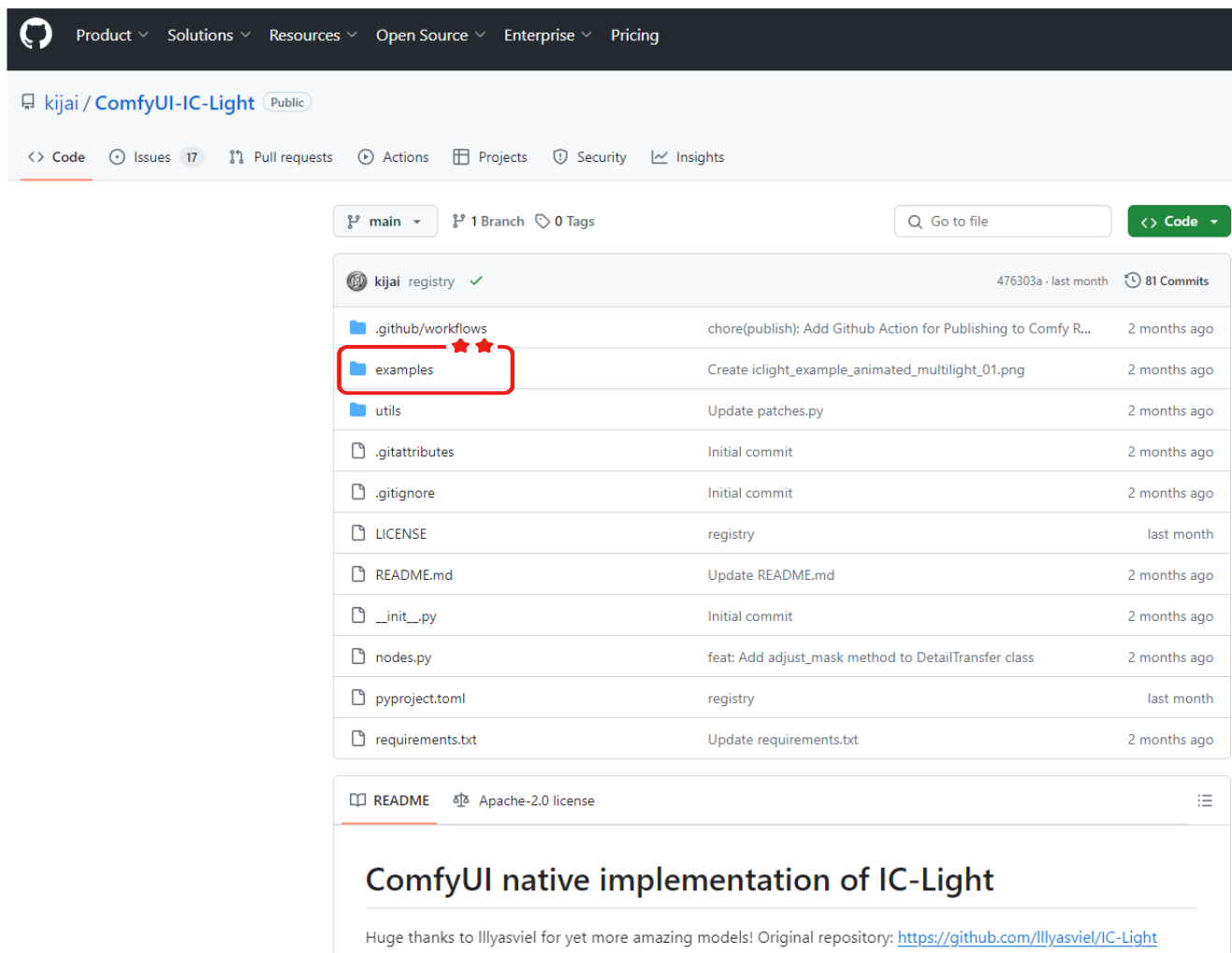Open the utils folder
The image size is (1232, 953).
coord(388,411)
